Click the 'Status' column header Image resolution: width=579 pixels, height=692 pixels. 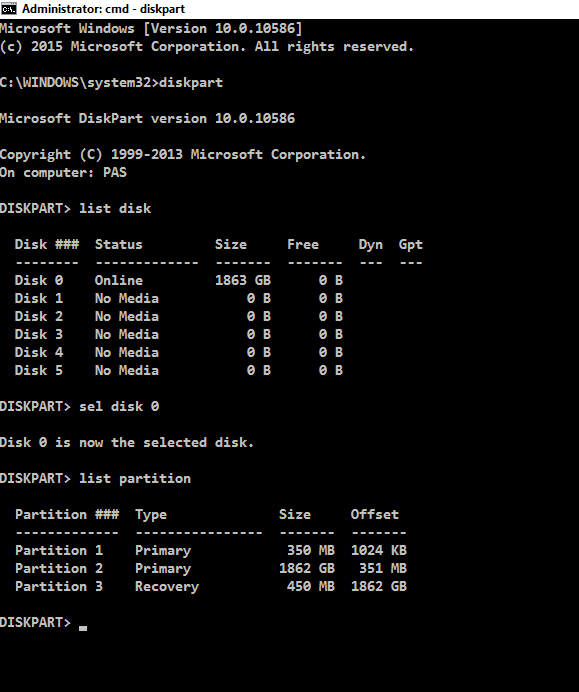[119, 244]
